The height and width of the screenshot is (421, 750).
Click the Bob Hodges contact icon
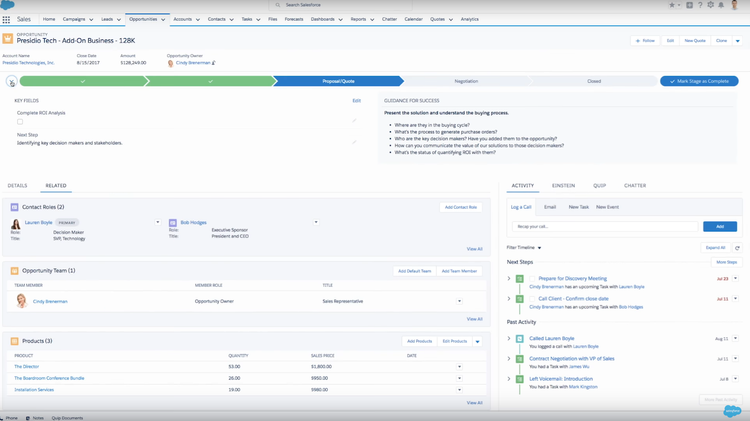point(173,222)
